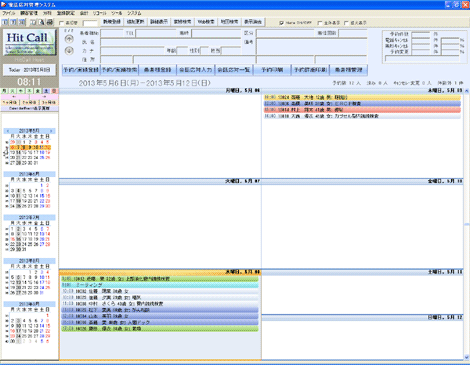
Task: Click the 金曜日, 5月 10 day header
Action: coord(363,181)
